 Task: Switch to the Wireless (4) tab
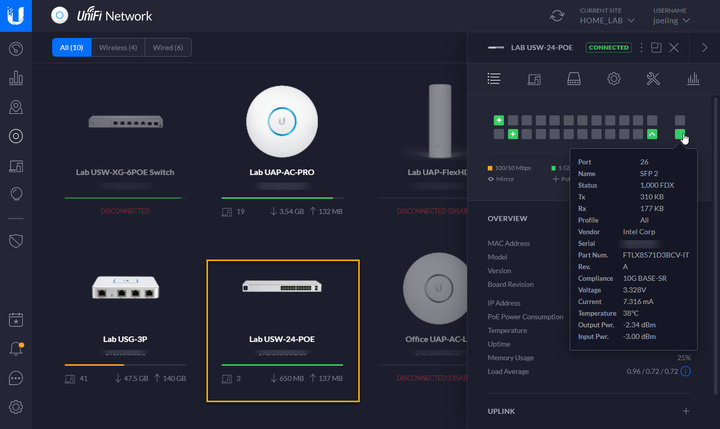pos(118,47)
